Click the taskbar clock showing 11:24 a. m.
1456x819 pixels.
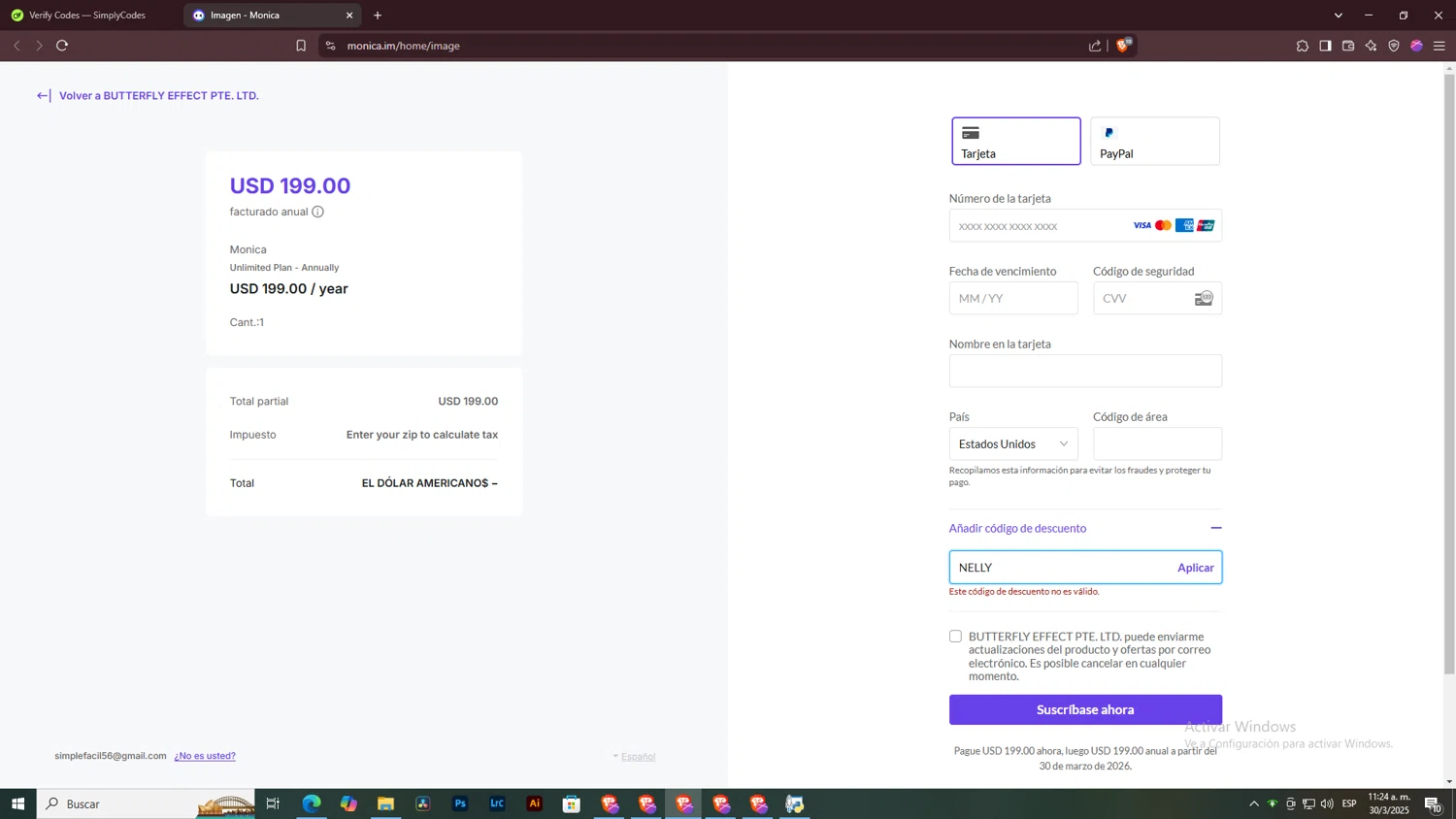pos(1389,803)
